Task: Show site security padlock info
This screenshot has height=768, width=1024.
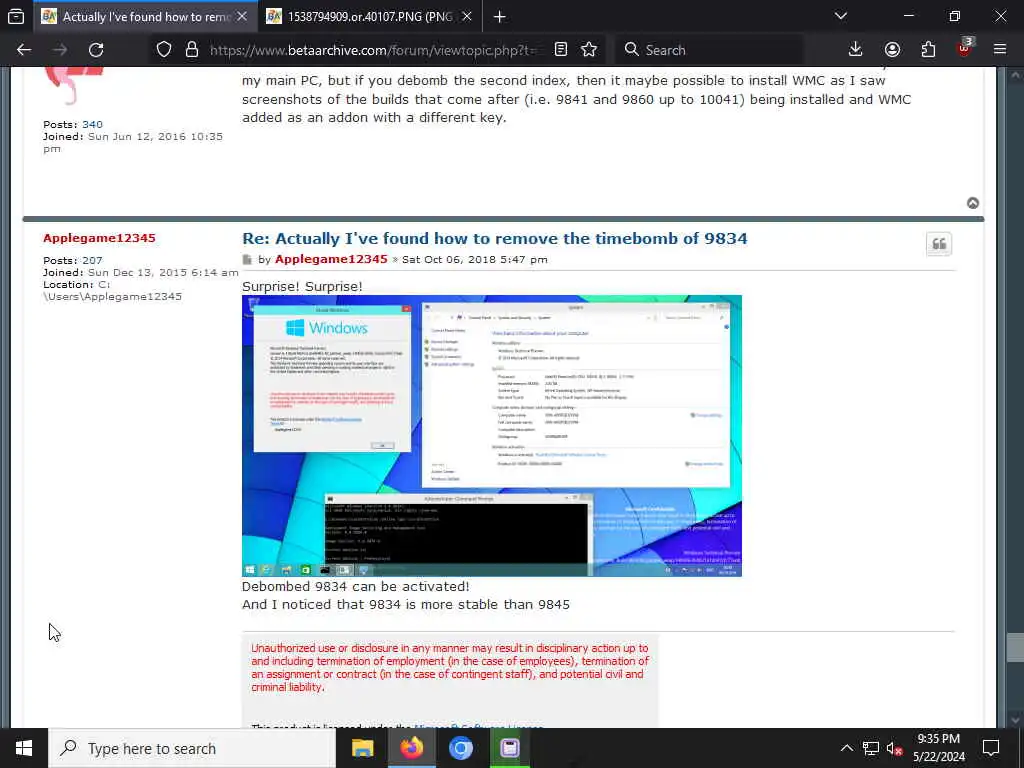Action: click(191, 50)
